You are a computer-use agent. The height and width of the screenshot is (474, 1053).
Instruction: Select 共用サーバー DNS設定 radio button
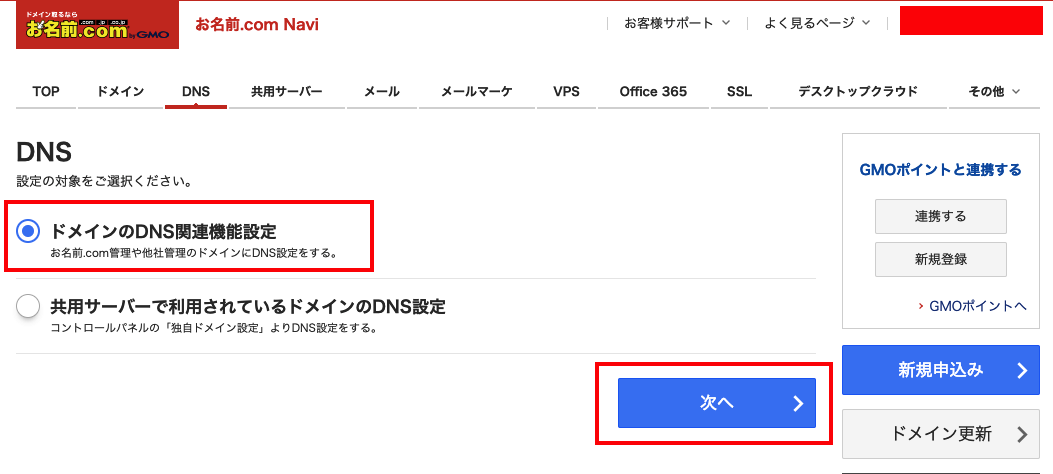click(x=28, y=307)
